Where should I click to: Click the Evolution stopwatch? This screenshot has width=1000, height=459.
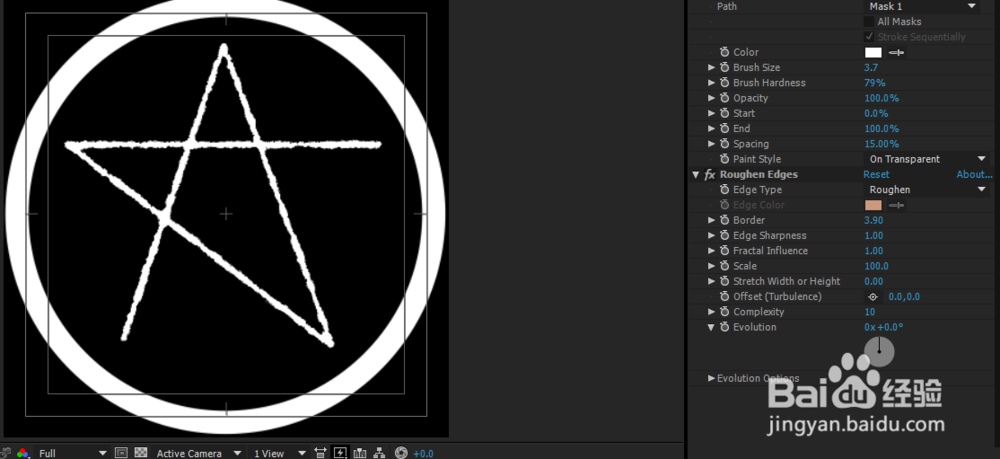[x=724, y=328]
